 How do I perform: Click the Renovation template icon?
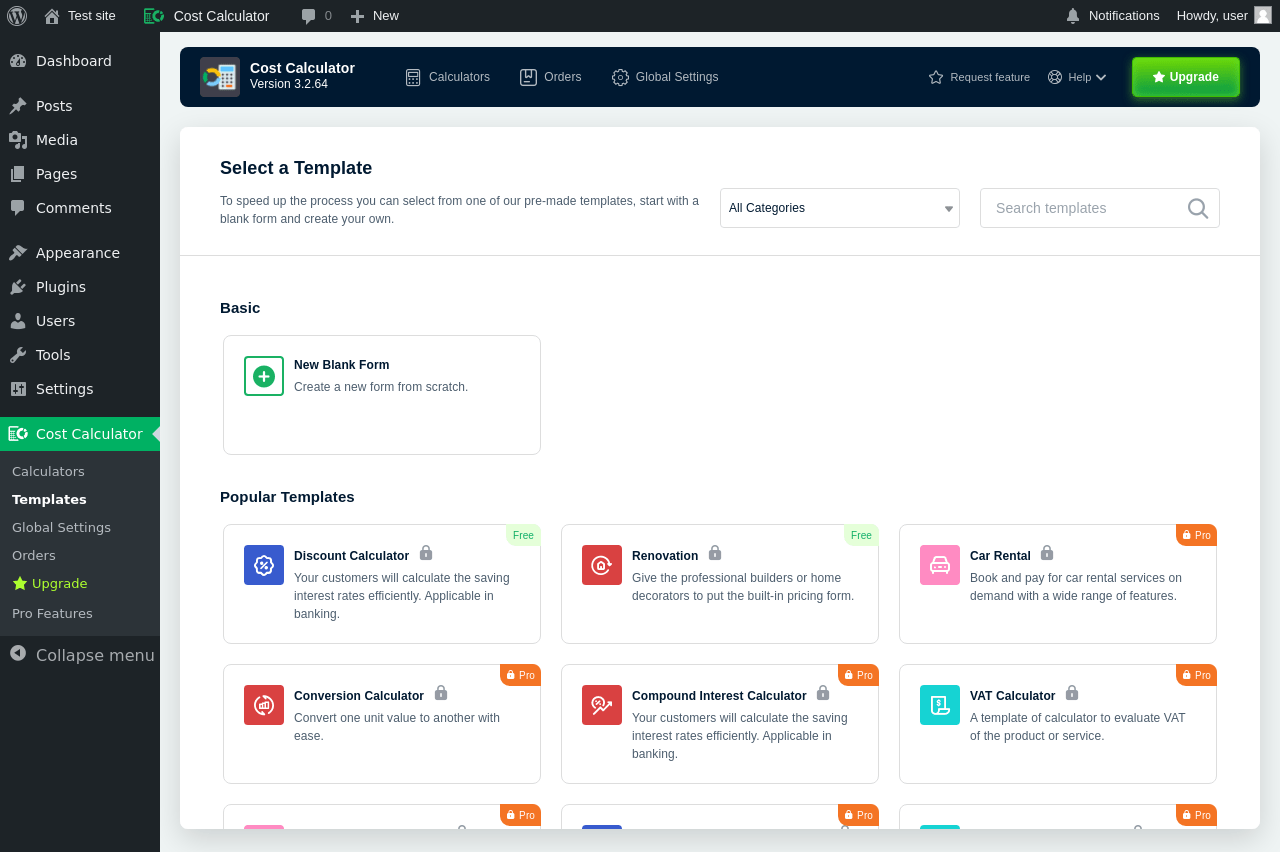pos(602,565)
